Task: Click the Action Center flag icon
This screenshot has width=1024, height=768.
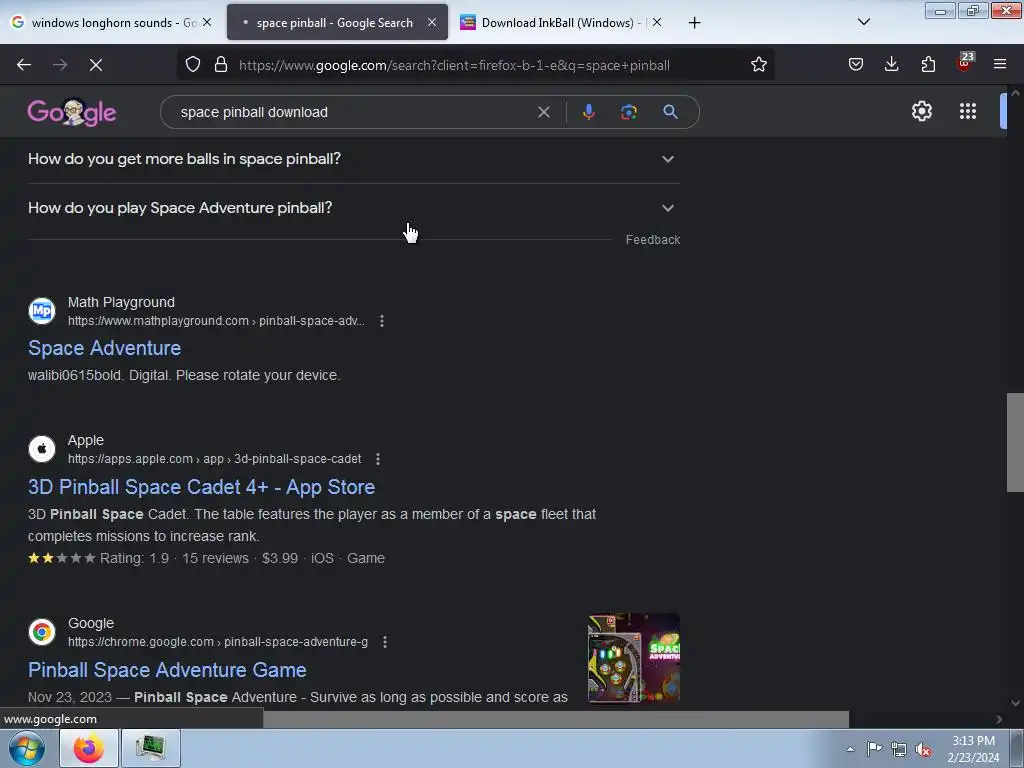Action: click(x=874, y=749)
